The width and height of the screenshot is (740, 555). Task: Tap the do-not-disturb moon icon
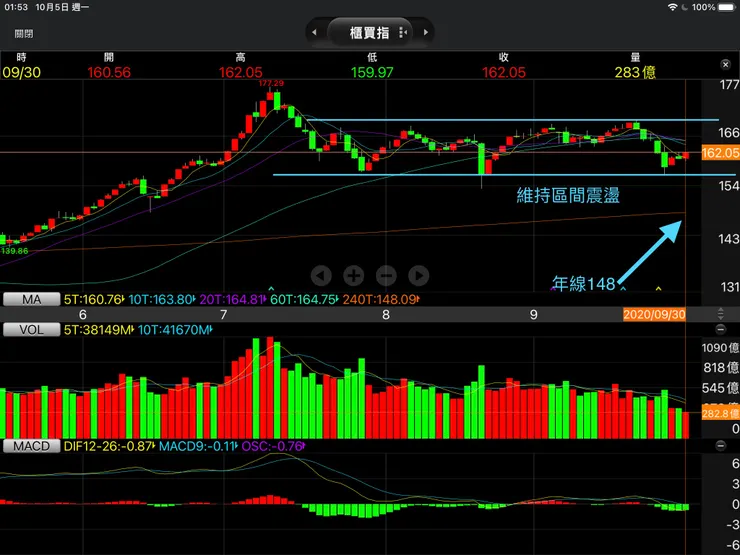(684, 7)
